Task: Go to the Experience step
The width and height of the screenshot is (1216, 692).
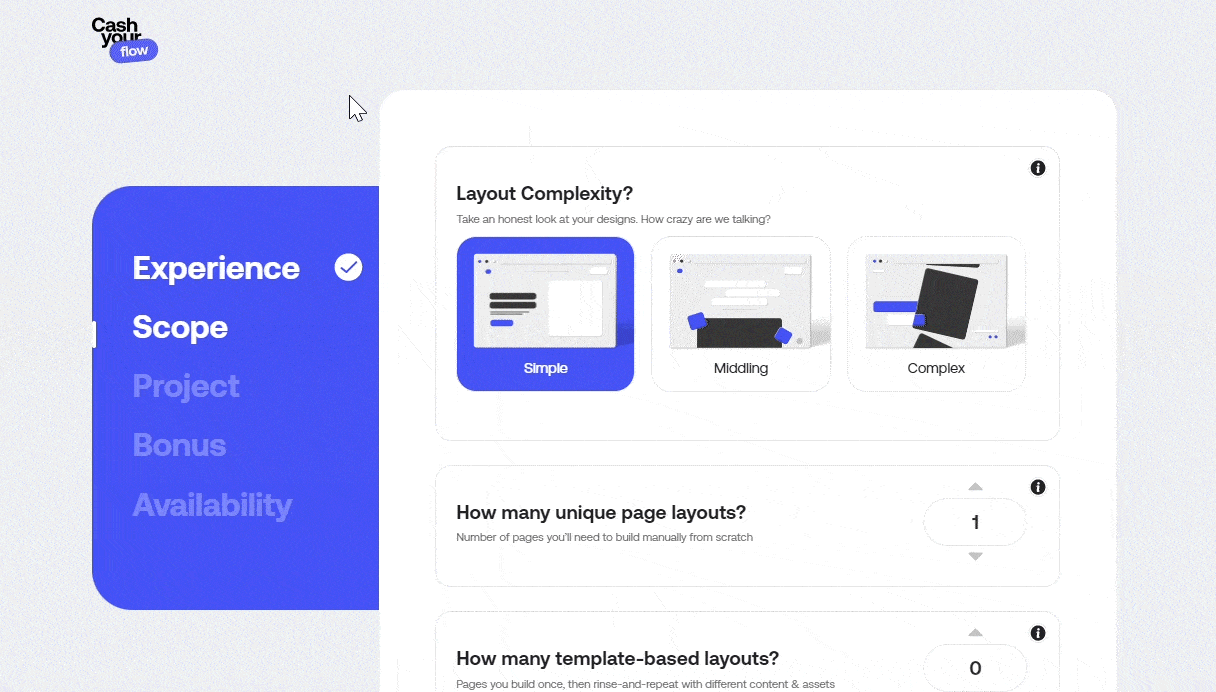Action: point(216,268)
